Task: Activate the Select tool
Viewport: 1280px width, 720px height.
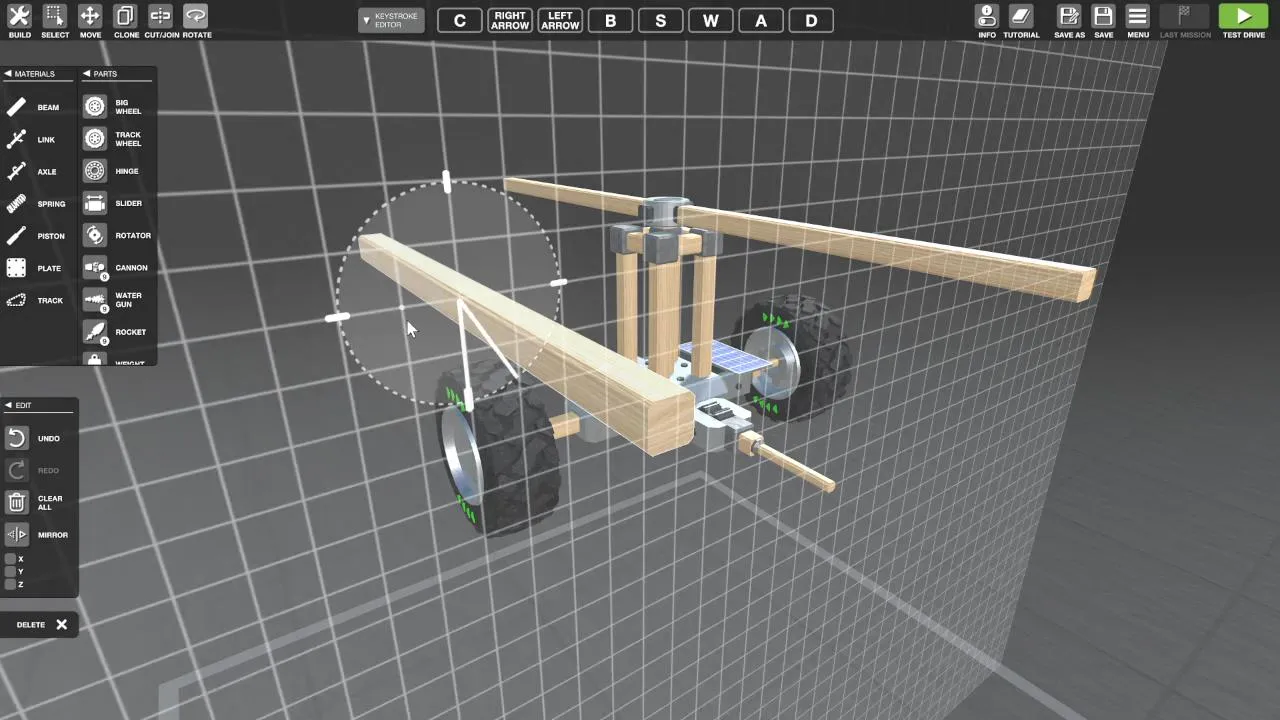Action: pos(55,21)
